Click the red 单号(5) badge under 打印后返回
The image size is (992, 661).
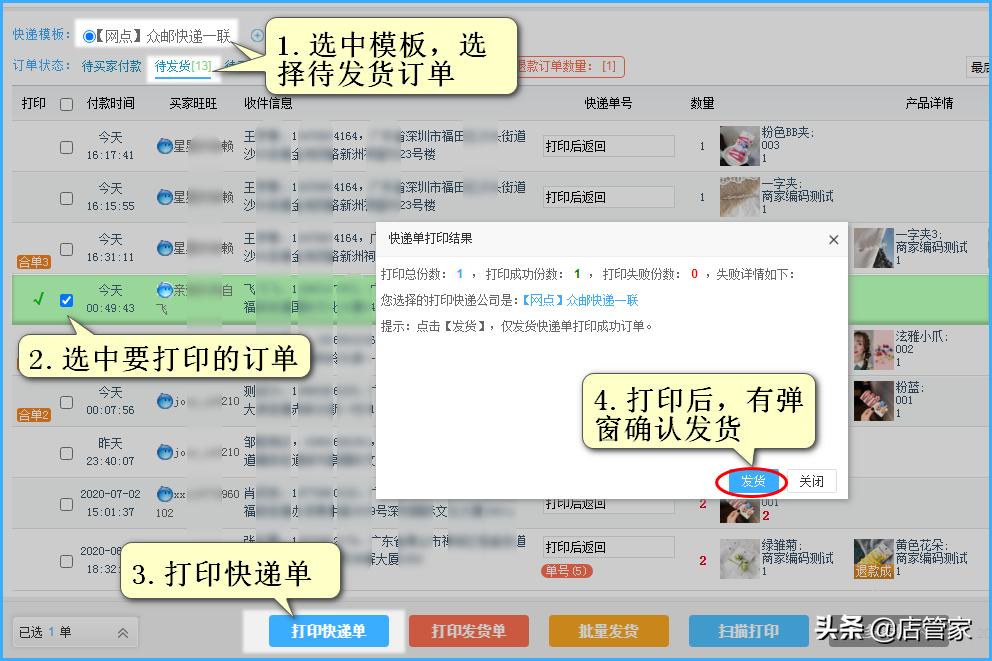click(x=568, y=568)
